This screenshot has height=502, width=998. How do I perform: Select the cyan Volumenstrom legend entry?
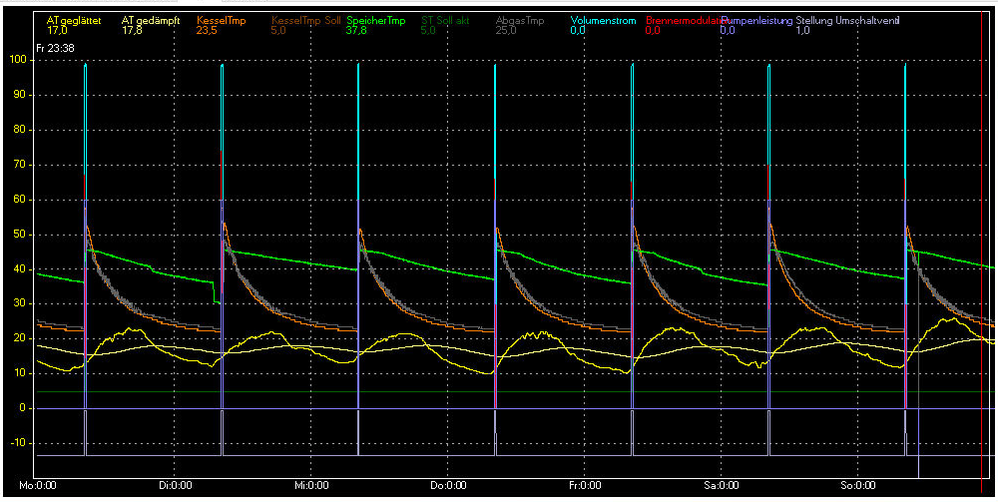point(603,20)
